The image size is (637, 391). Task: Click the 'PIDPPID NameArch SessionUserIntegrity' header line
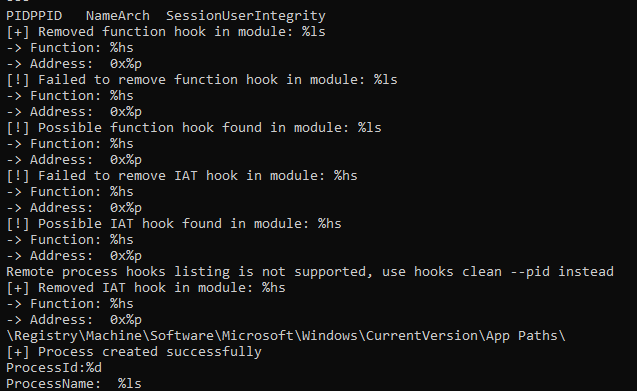[x=166, y=16]
